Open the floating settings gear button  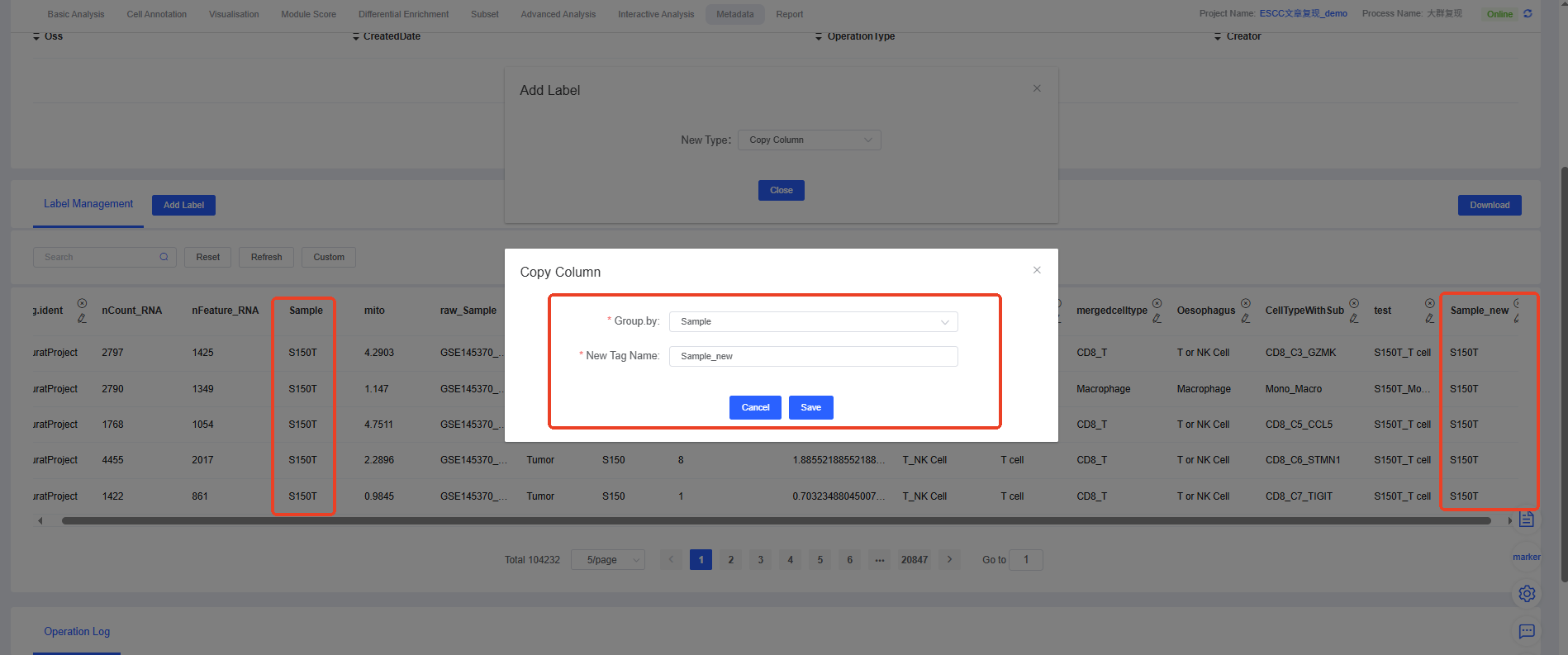tap(1527, 594)
